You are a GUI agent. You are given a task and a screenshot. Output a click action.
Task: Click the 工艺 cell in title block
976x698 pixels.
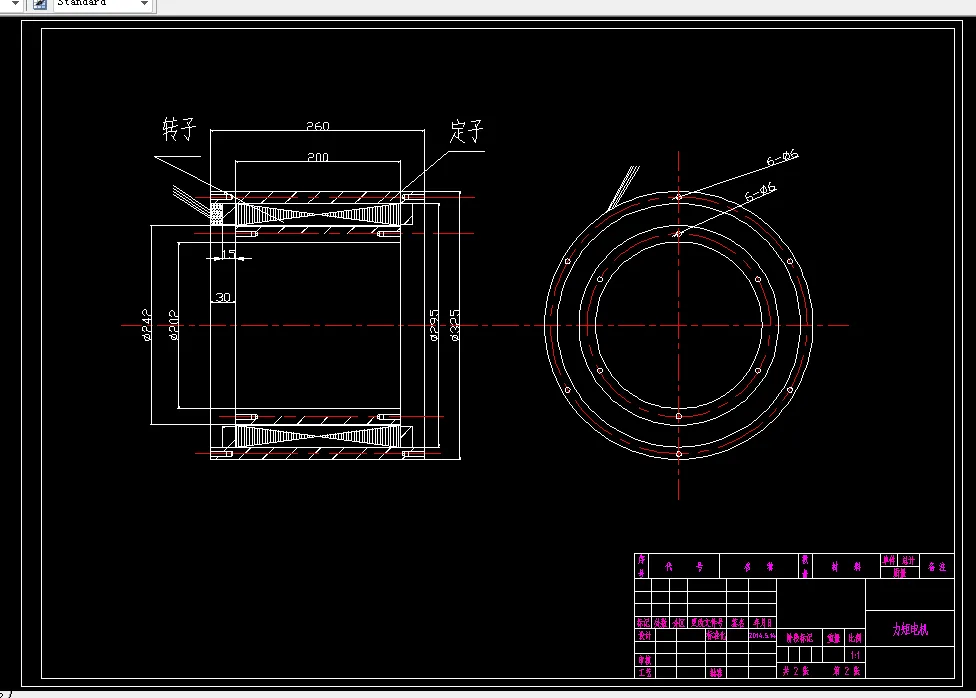[644, 672]
